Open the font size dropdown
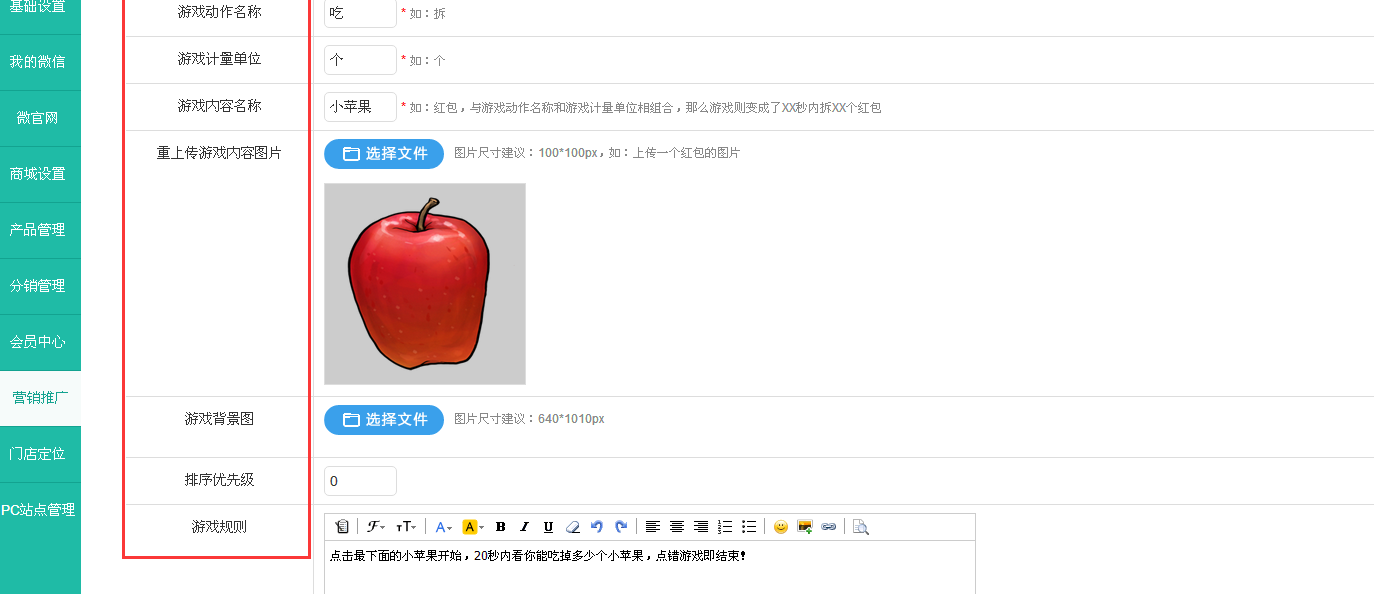 point(406,527)
